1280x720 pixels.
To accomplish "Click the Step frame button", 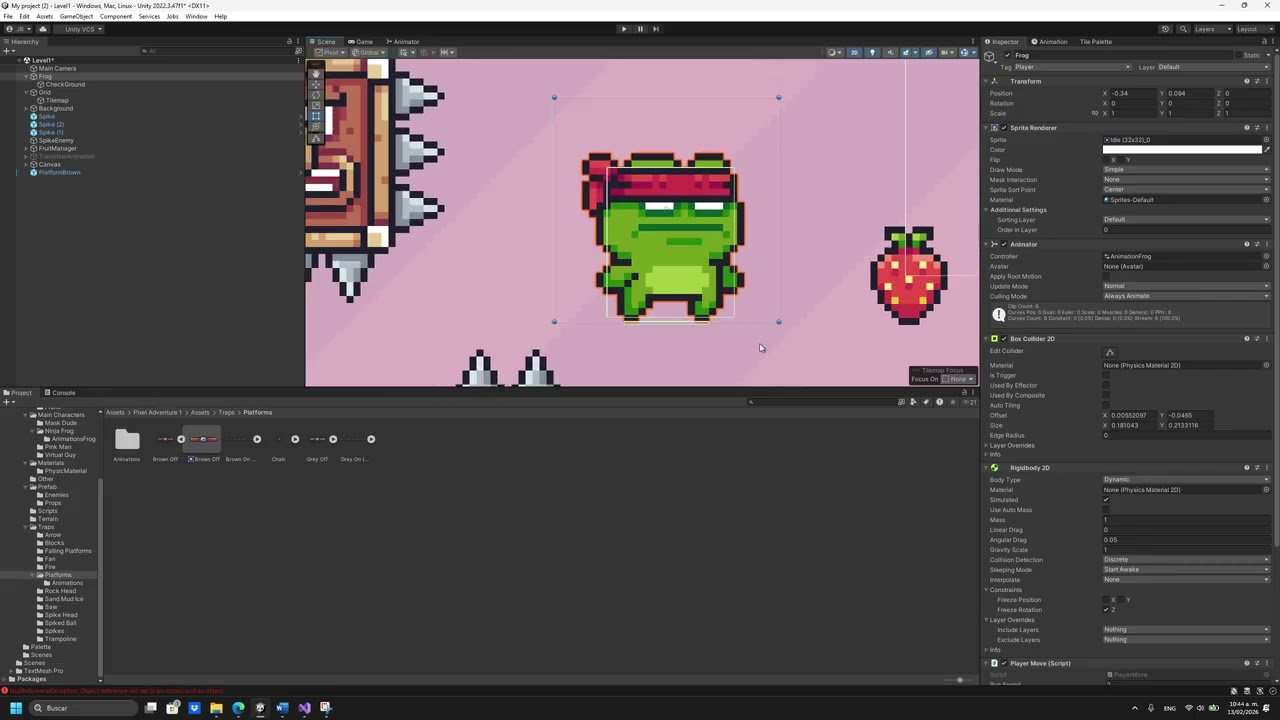I will click(656, 29).
